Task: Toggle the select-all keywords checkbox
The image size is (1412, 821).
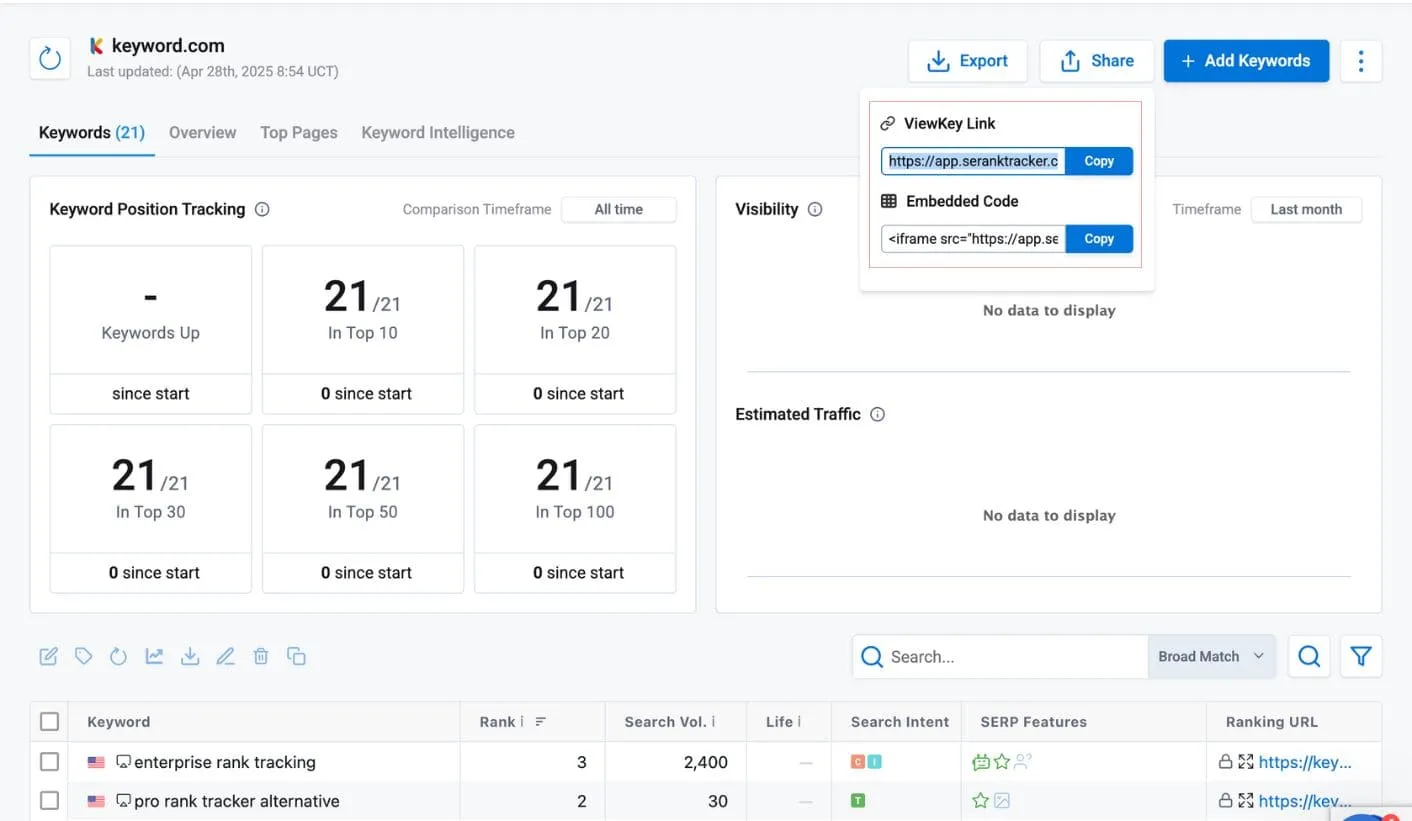Action: tap(49, 721)
